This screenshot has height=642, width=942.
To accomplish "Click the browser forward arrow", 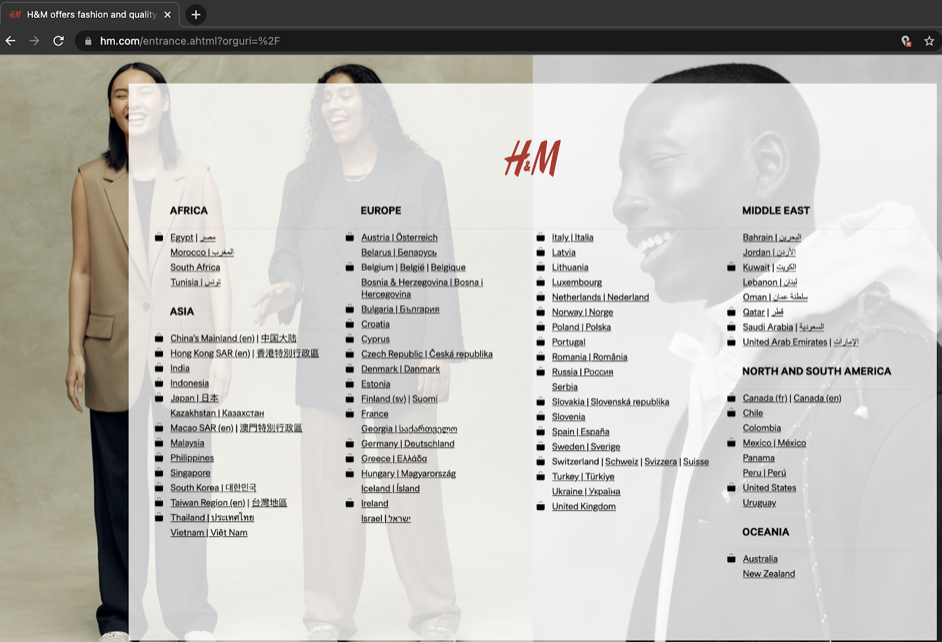I will [34, 41].
